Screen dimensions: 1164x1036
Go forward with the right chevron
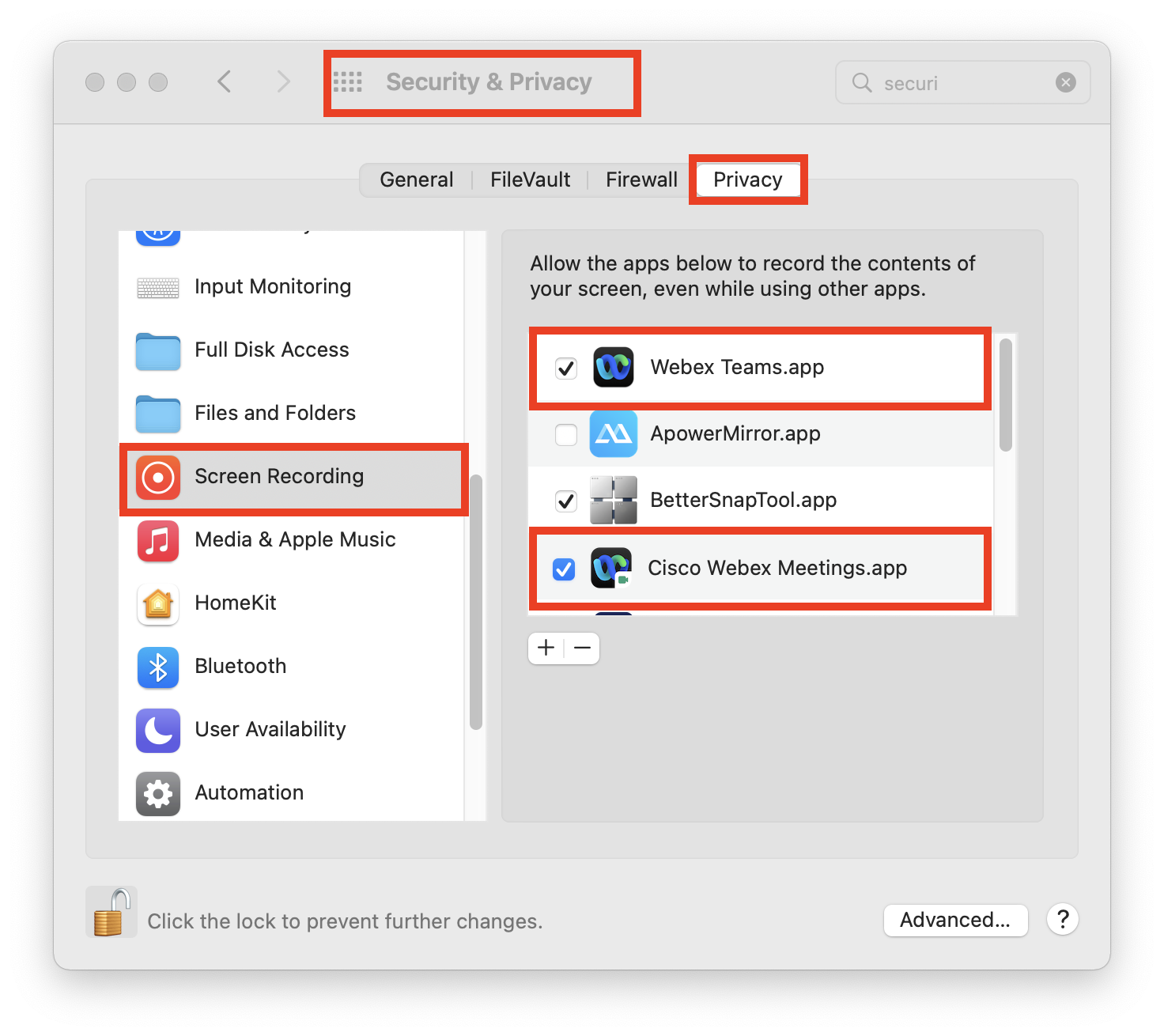283,81
